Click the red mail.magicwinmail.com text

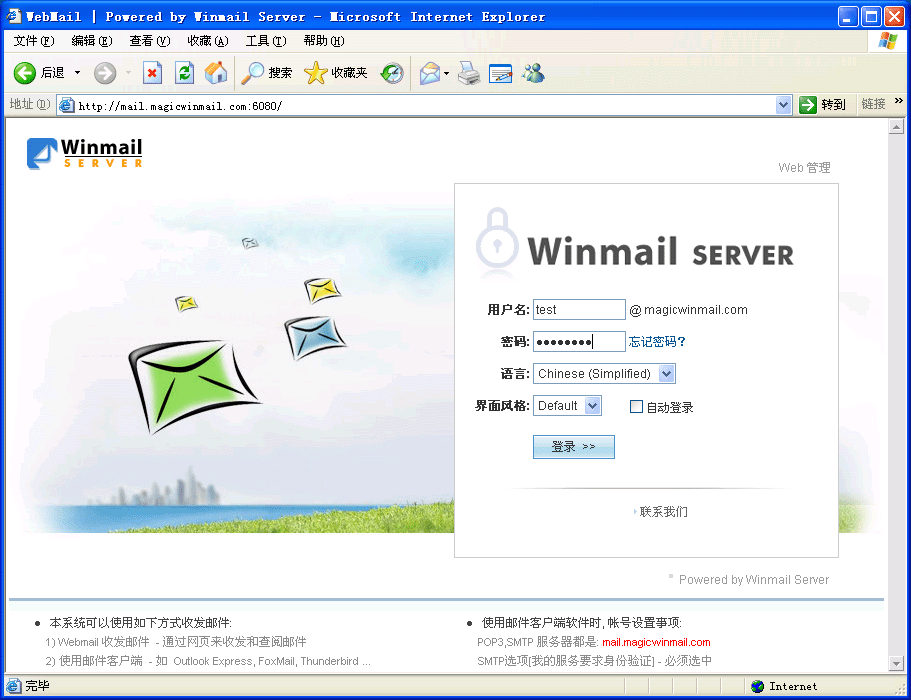[656, 642]
